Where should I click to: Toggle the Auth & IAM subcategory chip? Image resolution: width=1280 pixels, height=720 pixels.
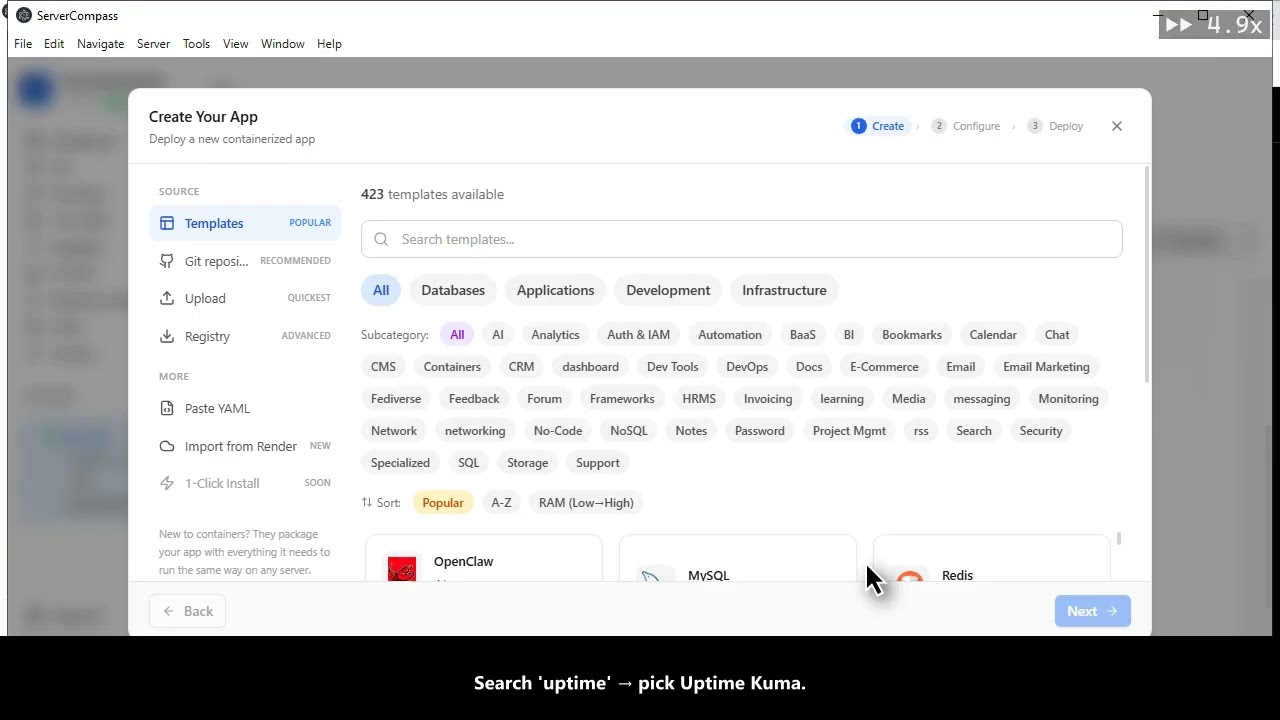(638, 335)
